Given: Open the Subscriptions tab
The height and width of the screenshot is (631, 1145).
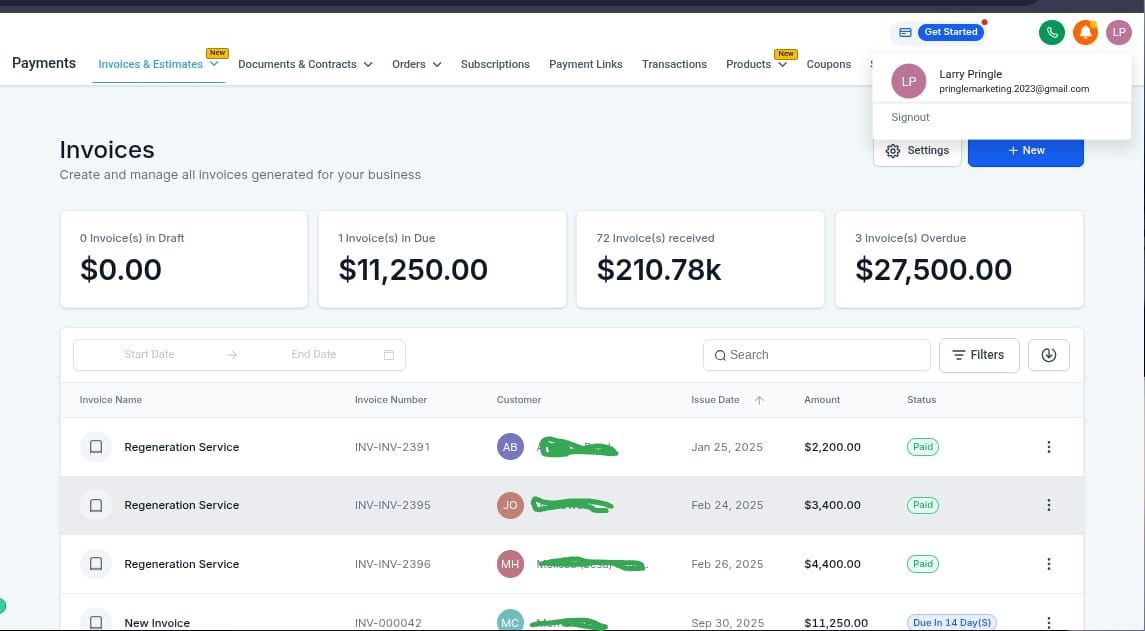Looking at the screenshot, I should click(495, 64).
